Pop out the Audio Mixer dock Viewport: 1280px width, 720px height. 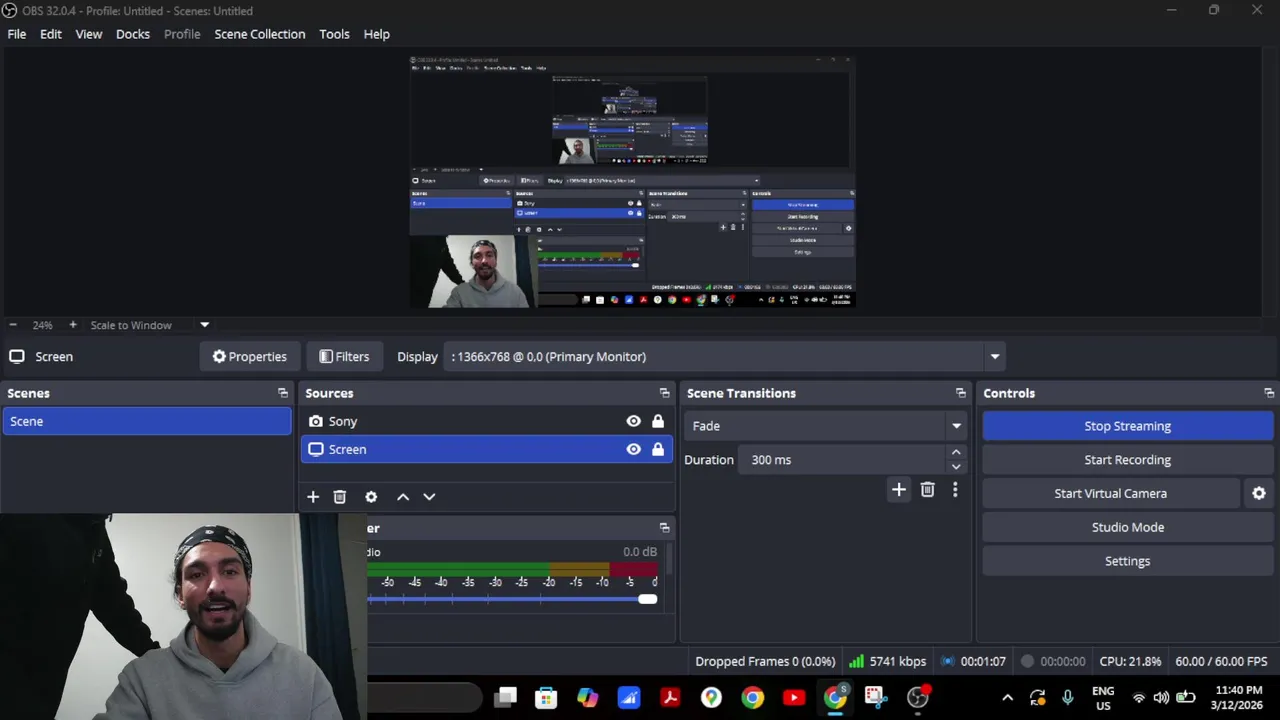tap(664, 528)
